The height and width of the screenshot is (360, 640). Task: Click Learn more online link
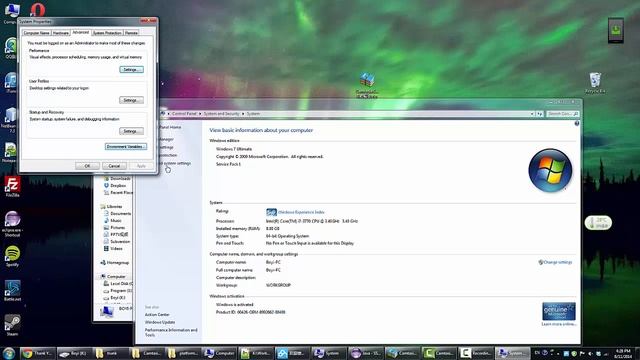pyautogui.click(x=559, y=324)
